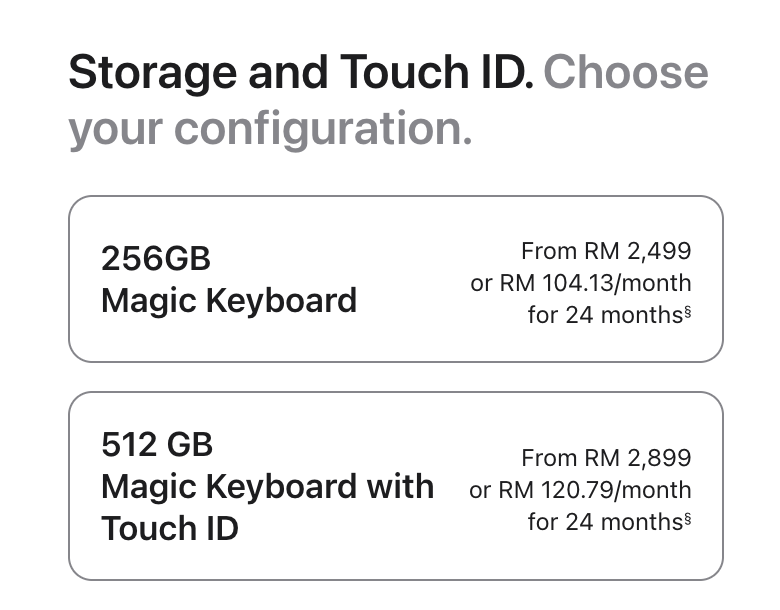Screen dimensions: 780x610
Task: Click "Magic Keyboard" in the 256GB card
Action: click(229, 300)
